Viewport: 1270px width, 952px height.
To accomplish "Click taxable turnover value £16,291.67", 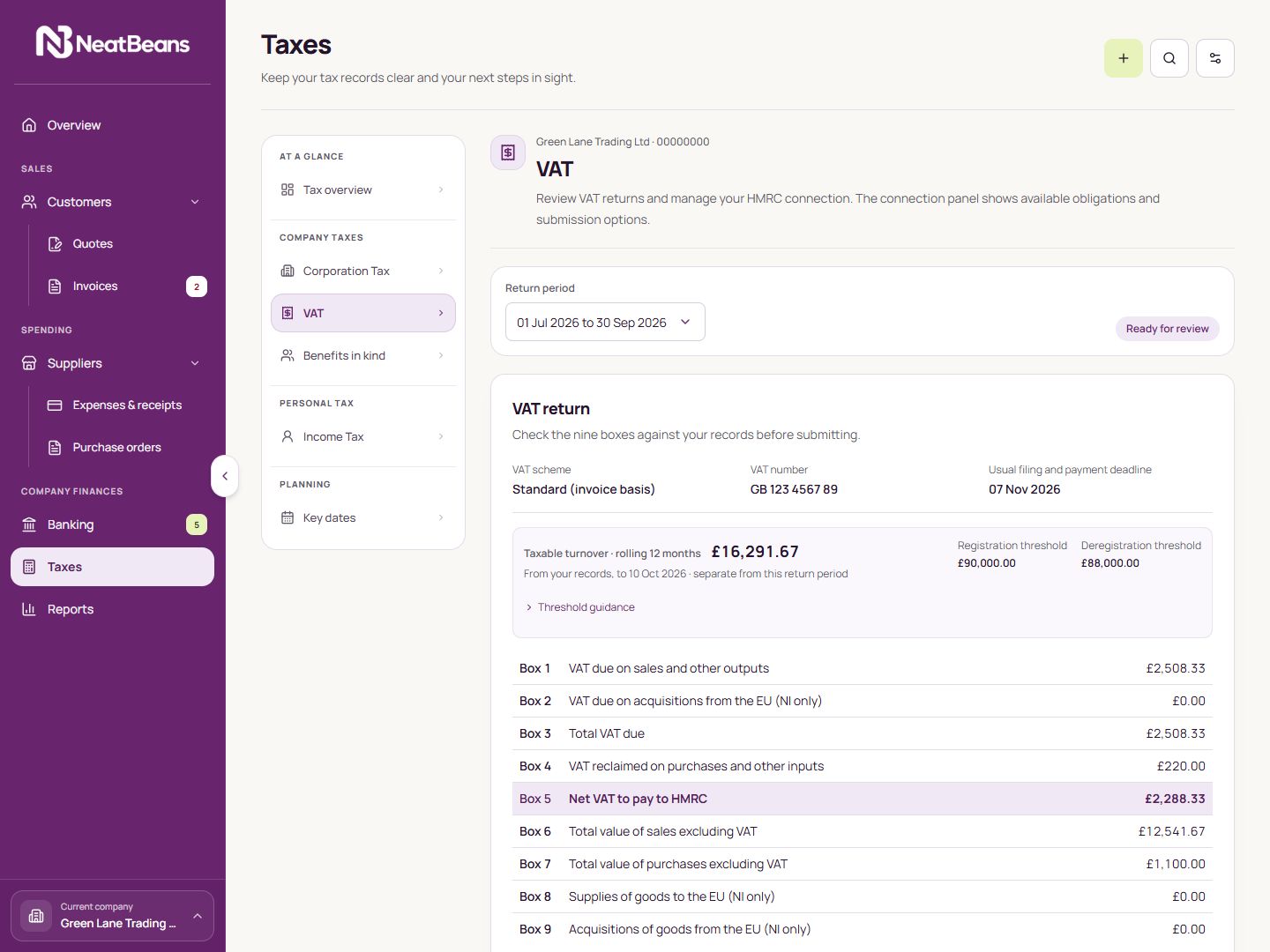I will tap(755, 552).
